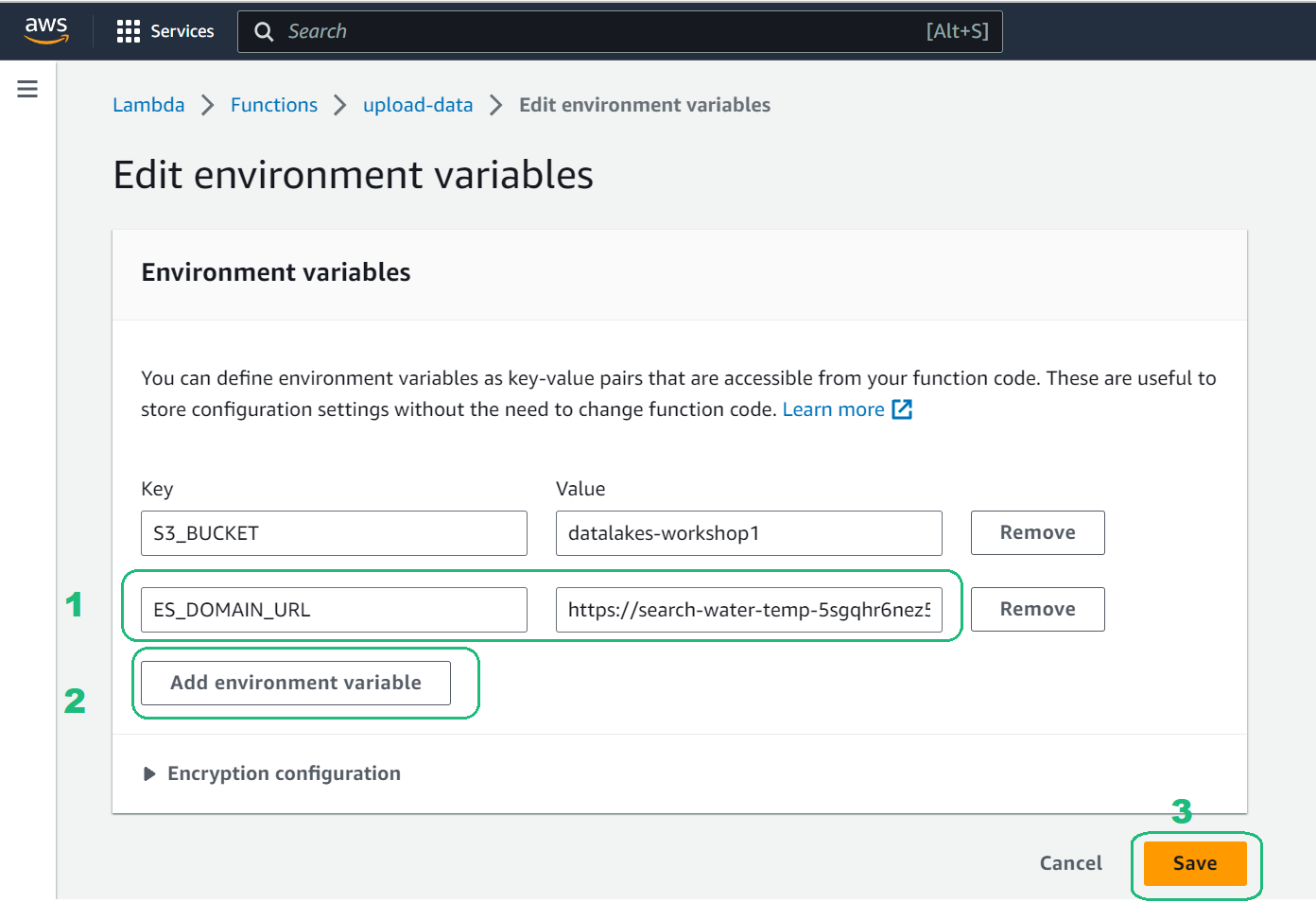Save the environment variables
Screen dimensions: 1316x902
click(1195, 863)
